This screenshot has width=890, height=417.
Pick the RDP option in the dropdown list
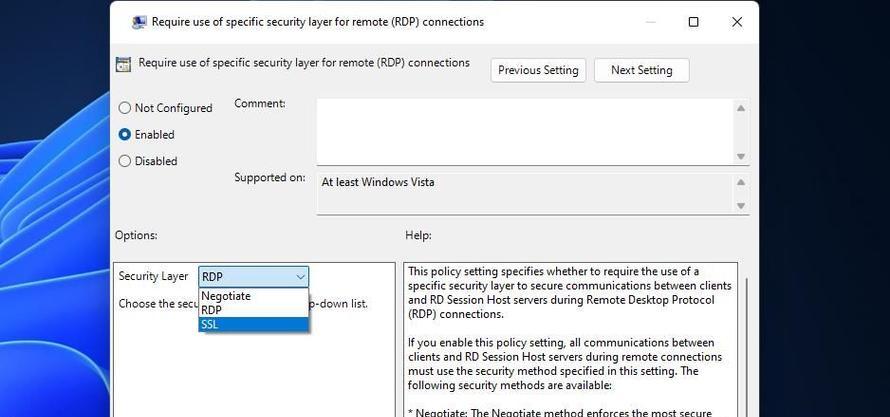tap(212, 310)
